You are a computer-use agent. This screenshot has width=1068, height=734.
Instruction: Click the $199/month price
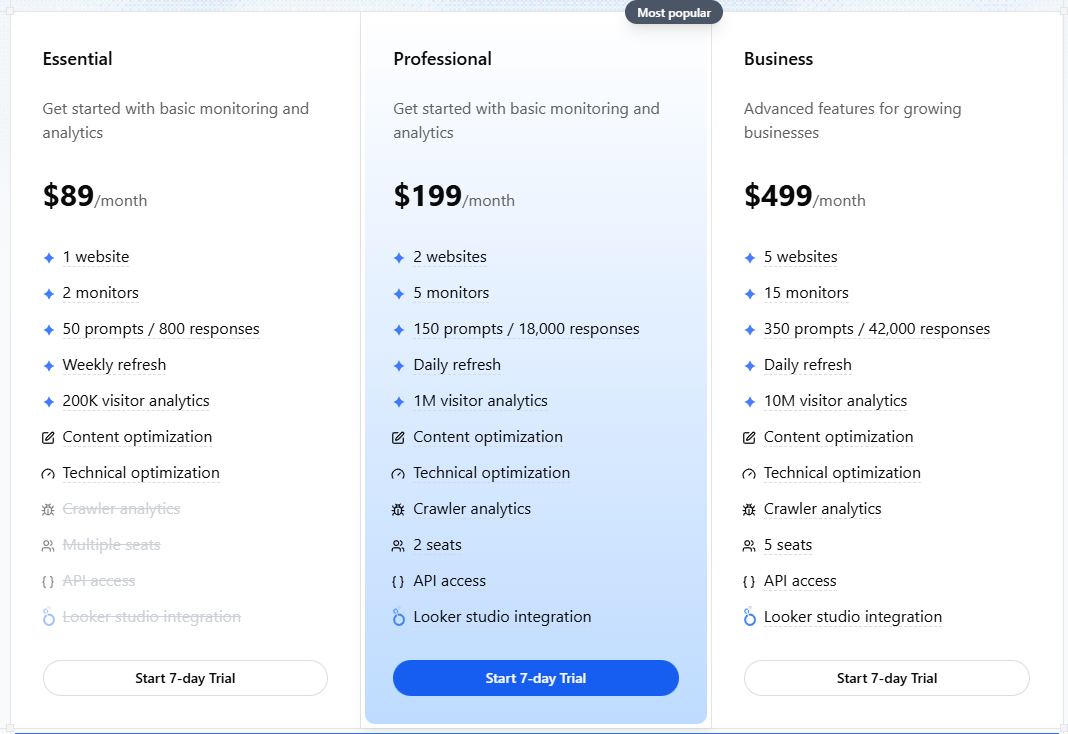pos(454,196)
